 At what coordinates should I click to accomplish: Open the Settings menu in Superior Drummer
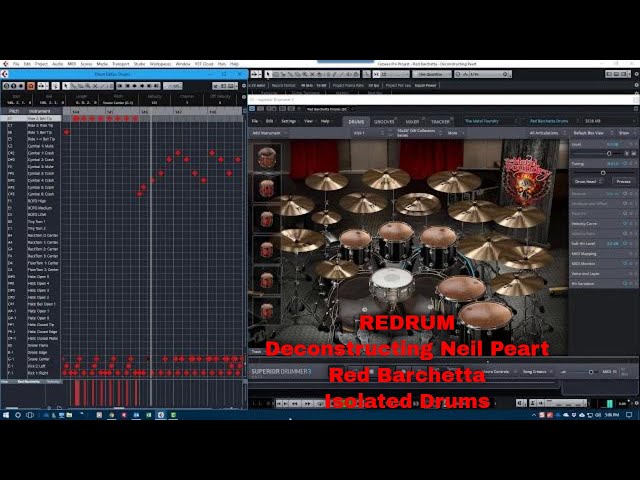coord(288,121)
